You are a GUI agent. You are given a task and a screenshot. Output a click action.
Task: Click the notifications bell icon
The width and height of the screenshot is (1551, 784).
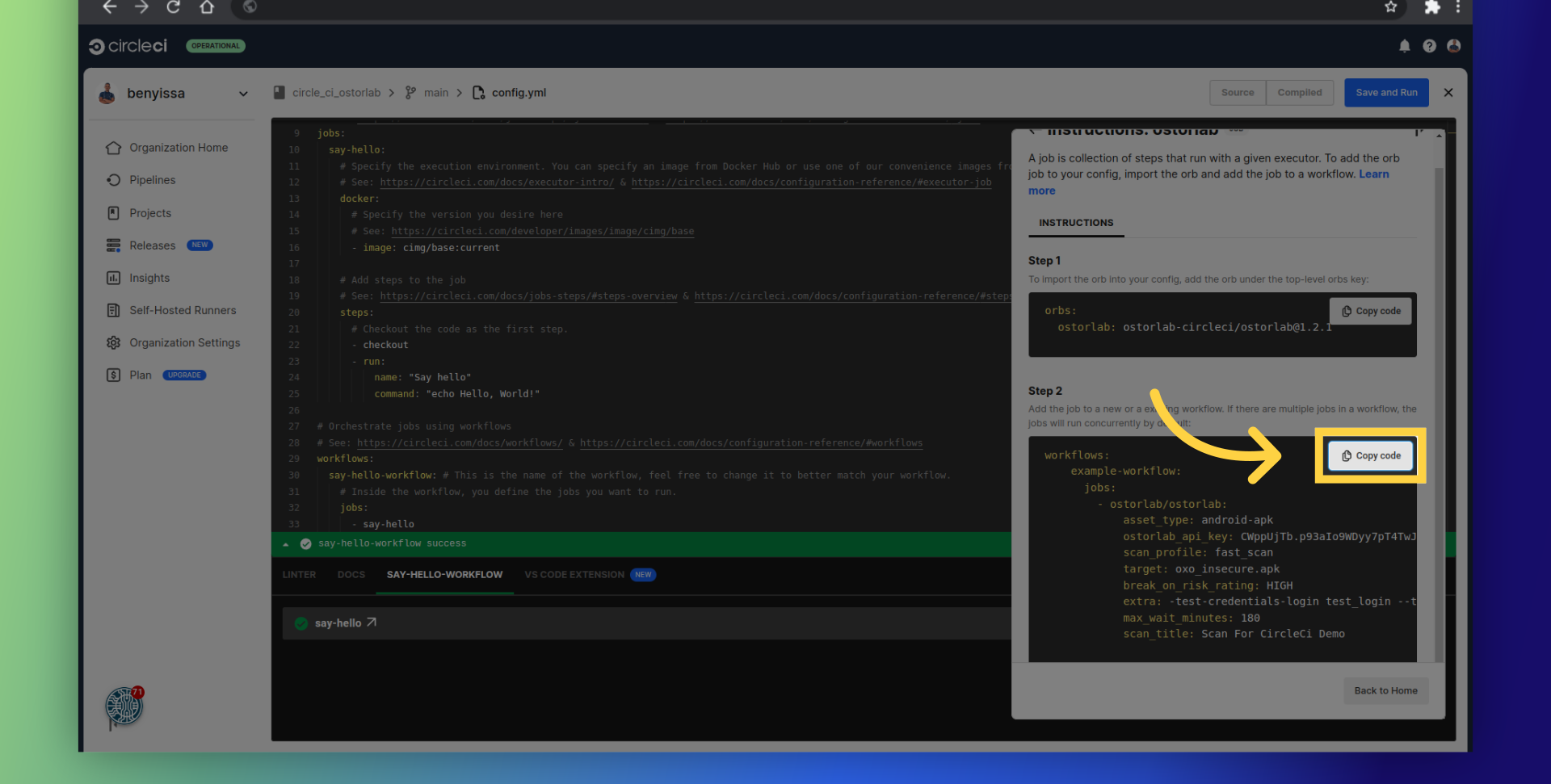(1405, 46)
